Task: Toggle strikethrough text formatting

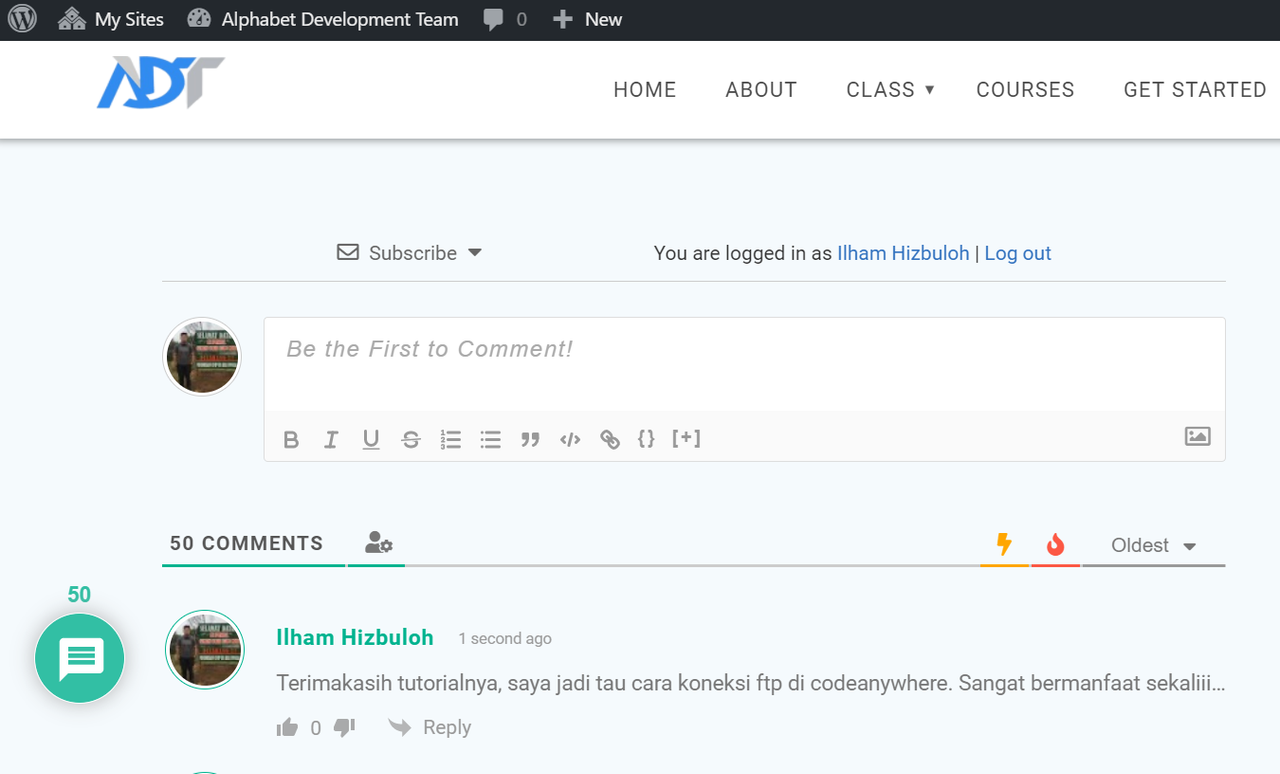Action: tap(411, 439)
